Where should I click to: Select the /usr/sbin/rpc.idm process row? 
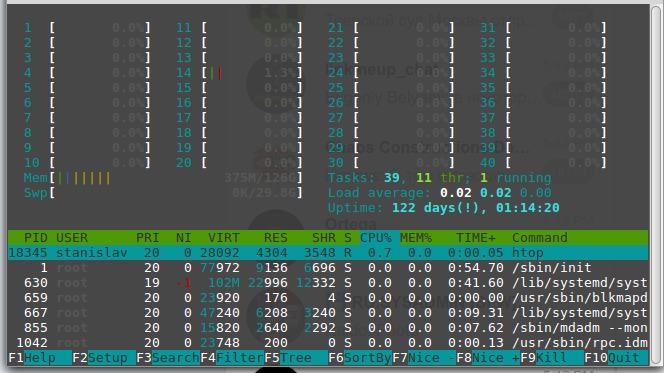tap(328, 343)
